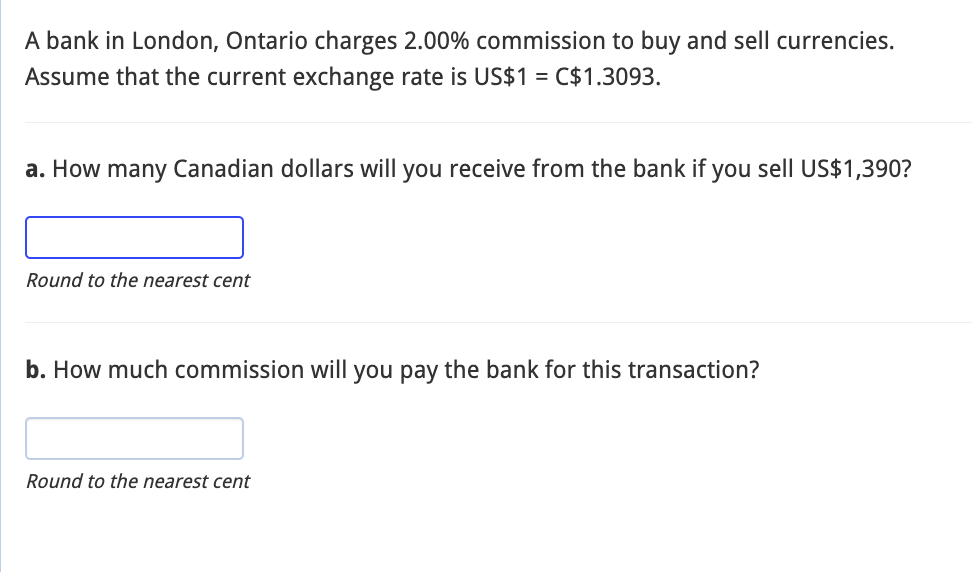Screen dimensions: 974x572
Task: Click the bold "b." question label
Action: point(36,370)
